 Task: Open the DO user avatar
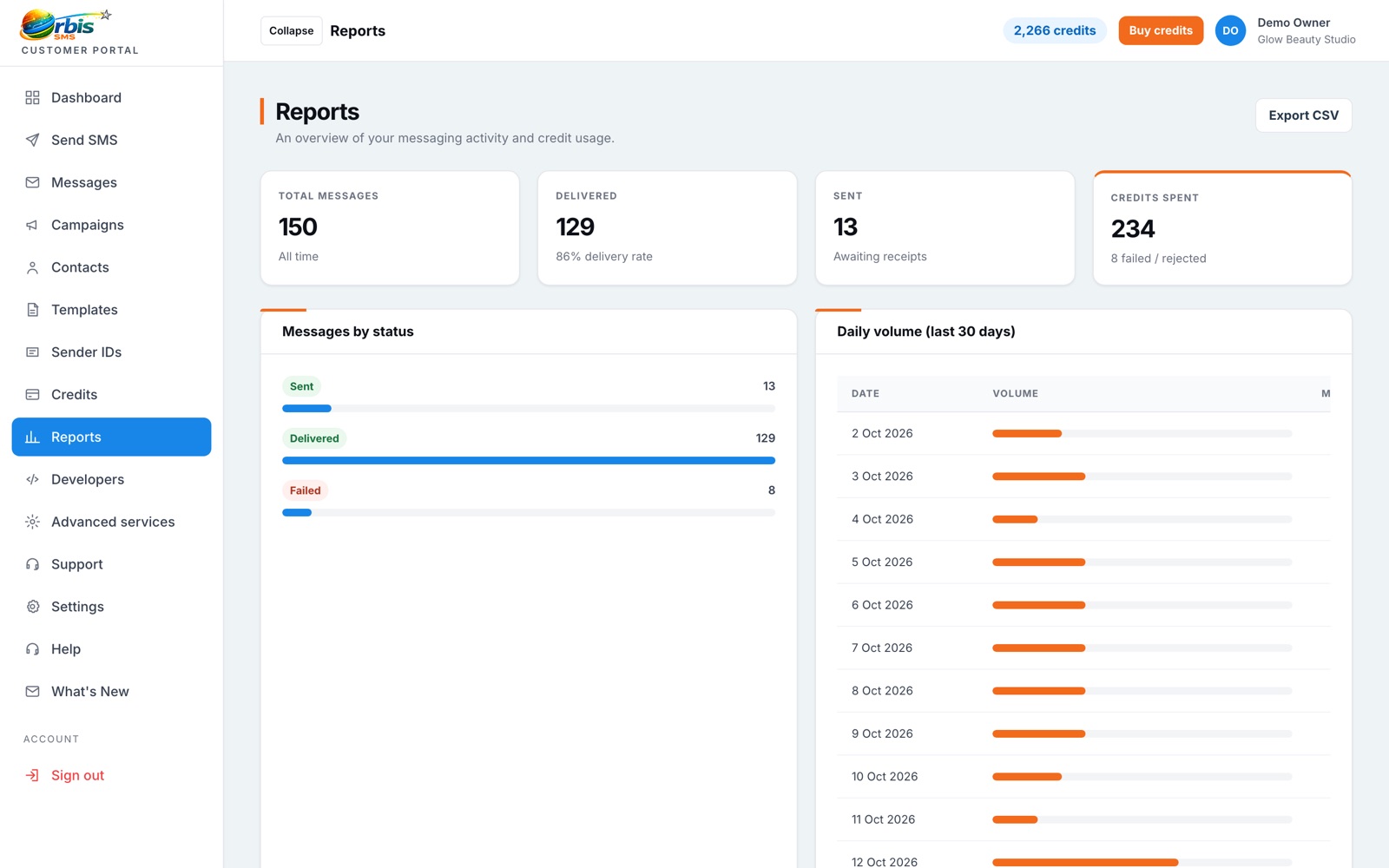[x=1230, y=30]
